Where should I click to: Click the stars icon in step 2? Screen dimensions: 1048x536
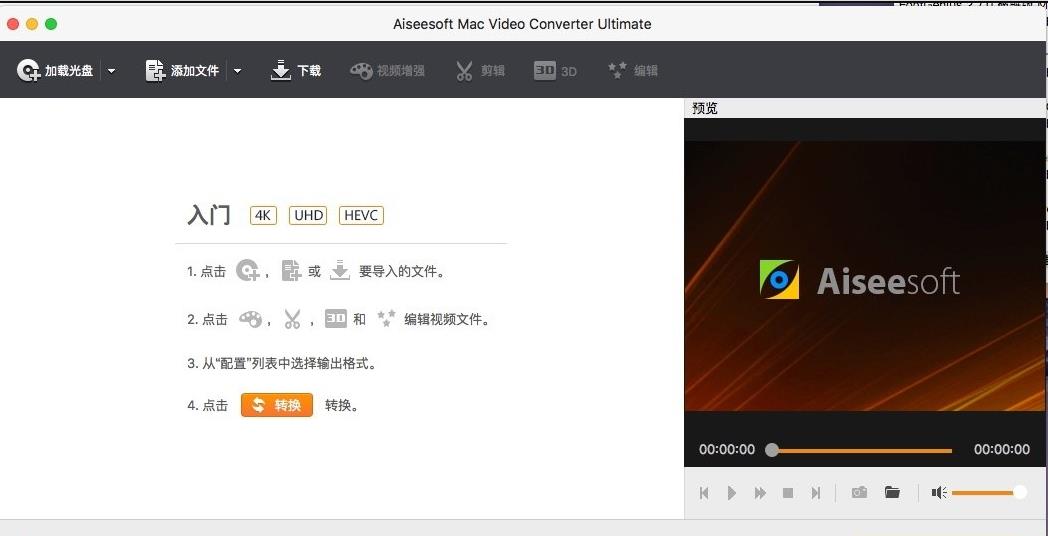(386, 318)
